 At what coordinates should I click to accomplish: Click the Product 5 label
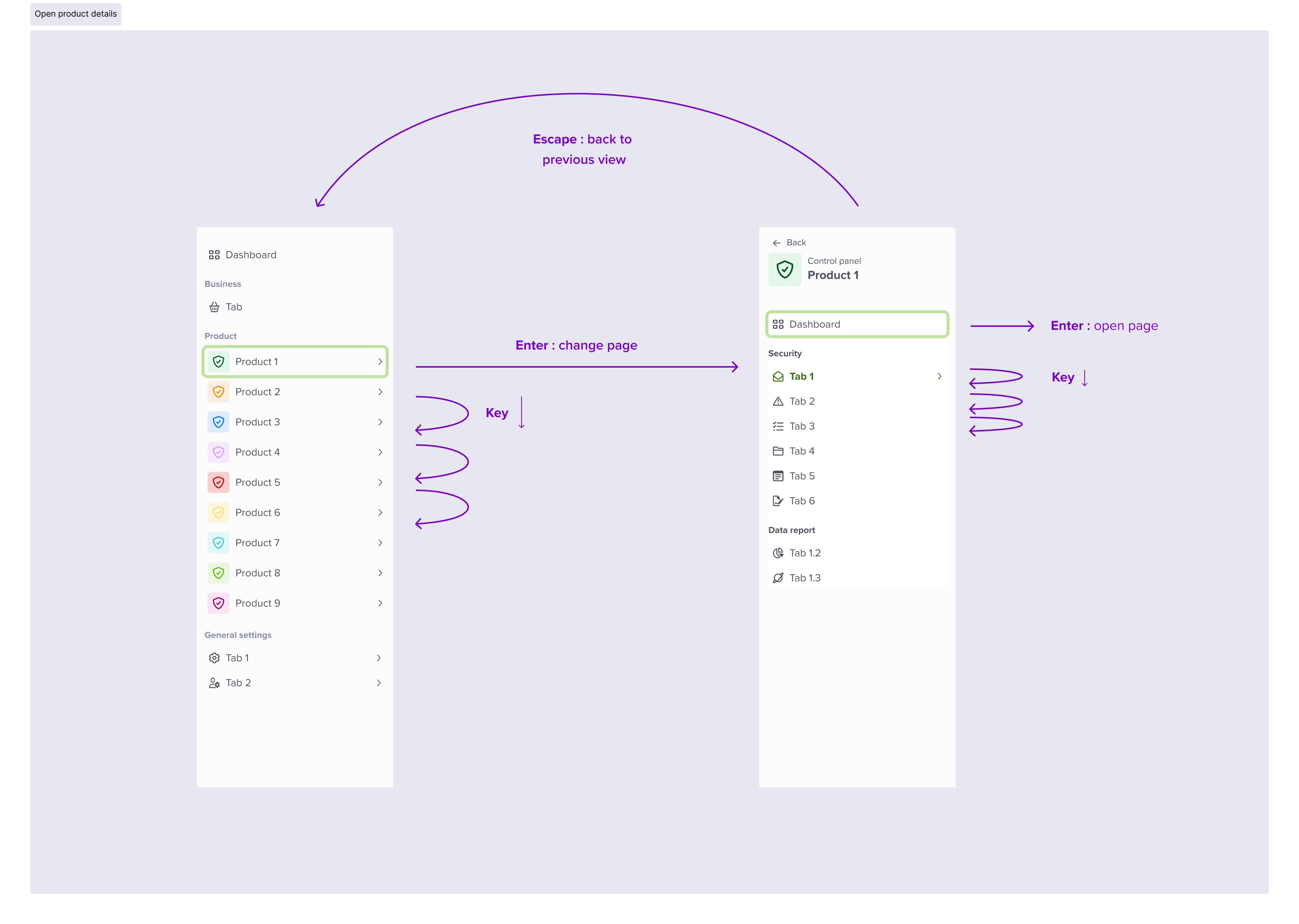tap(258, 482)
